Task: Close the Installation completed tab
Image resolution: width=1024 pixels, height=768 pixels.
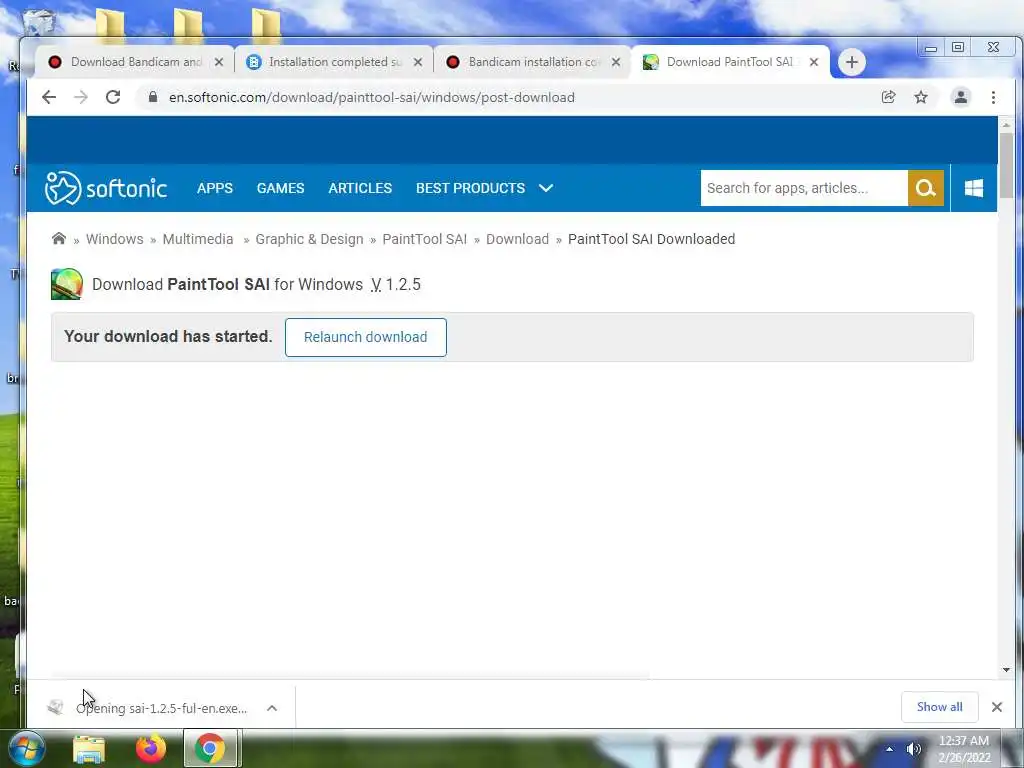Action: coord(418,62)
